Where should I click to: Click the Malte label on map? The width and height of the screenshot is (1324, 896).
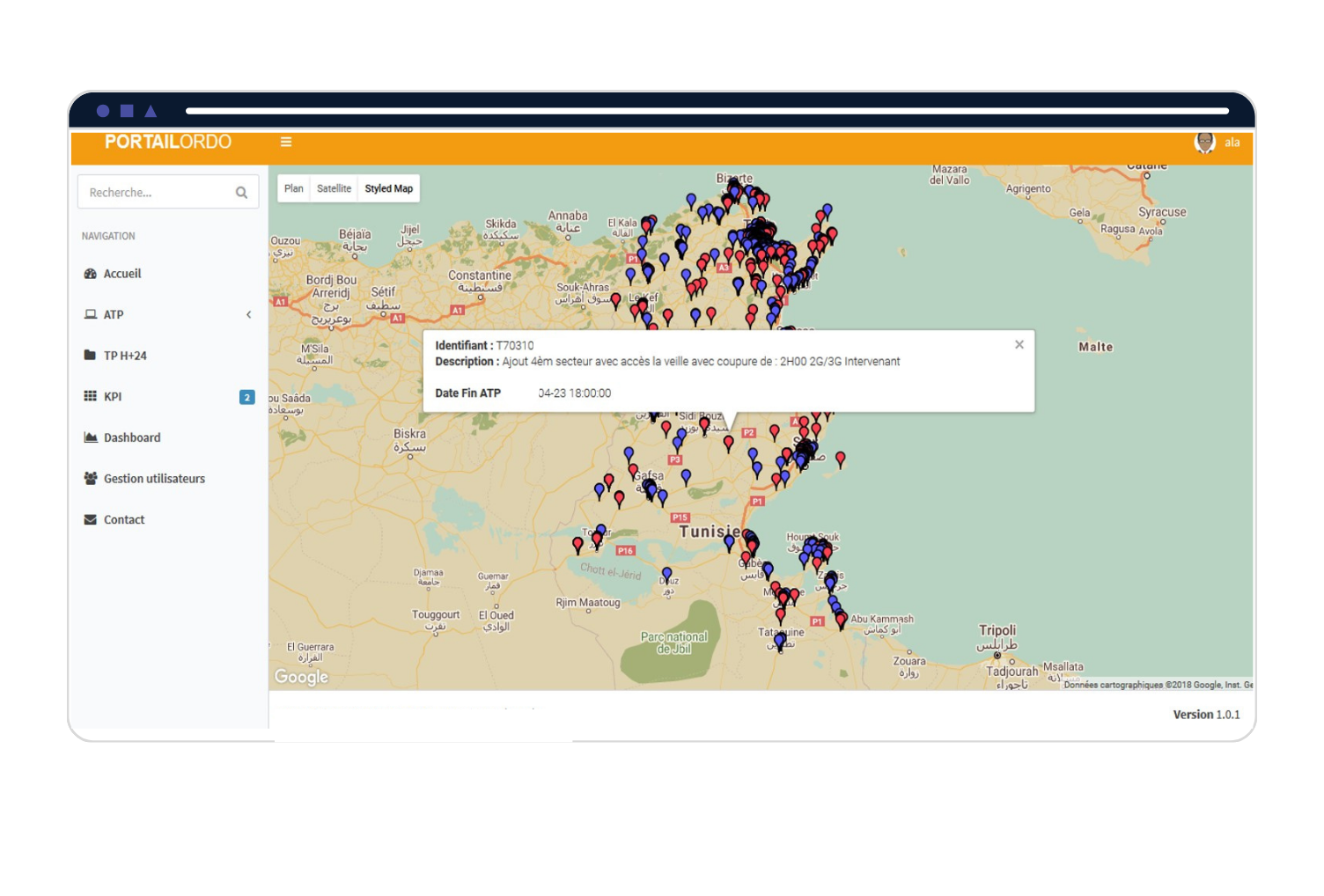coord(1096,347)
